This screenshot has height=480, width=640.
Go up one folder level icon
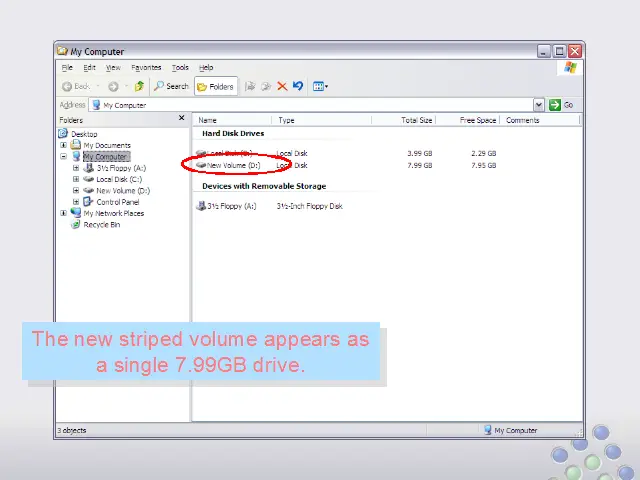point(139,86)
